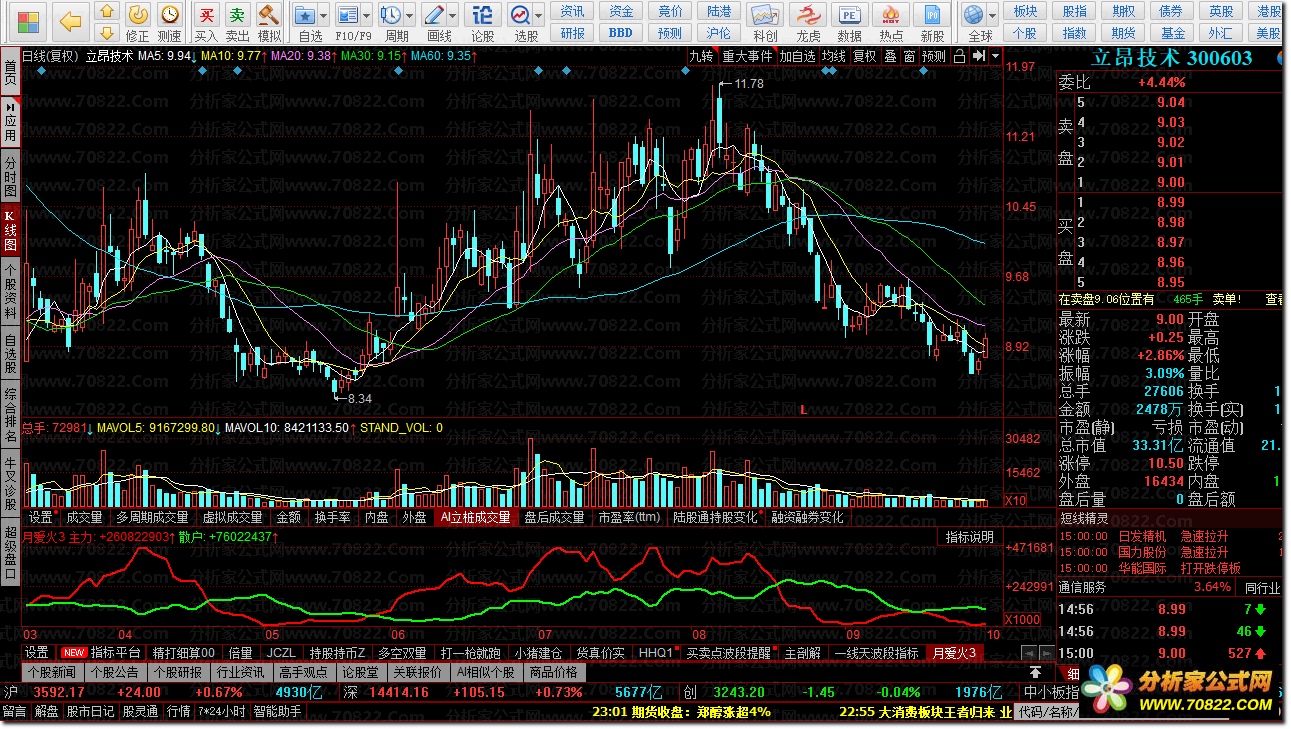Open the F10/F9 info icon
The image size is (1291, 729).
click(348, 13)
